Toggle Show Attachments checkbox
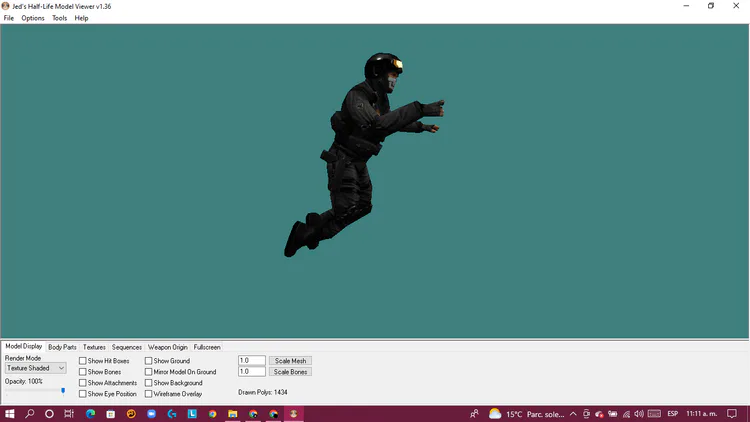Viewport: 750px width, 422px height. (x=83, y=383)
